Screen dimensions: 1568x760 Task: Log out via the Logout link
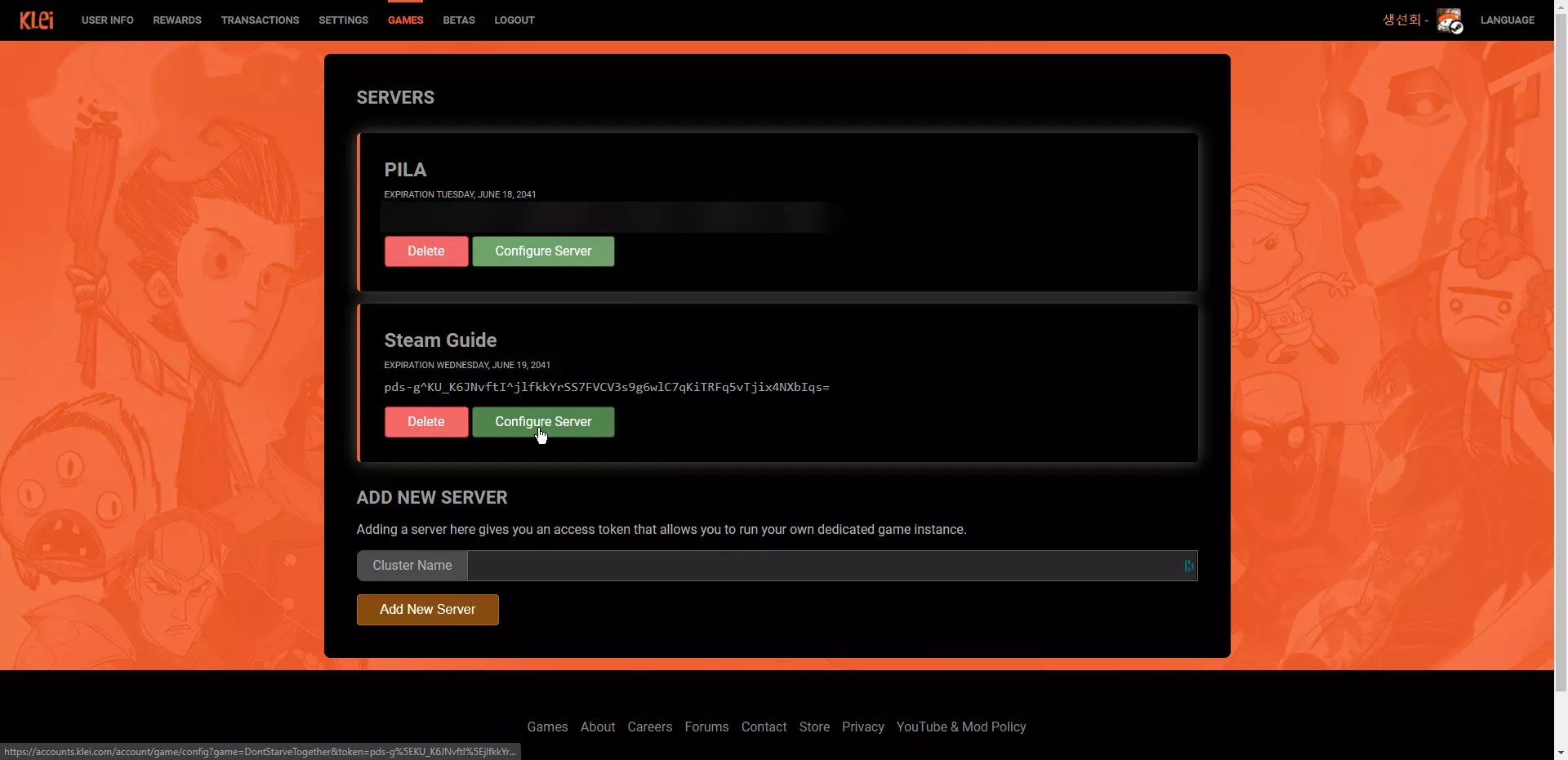click(514, 20)
